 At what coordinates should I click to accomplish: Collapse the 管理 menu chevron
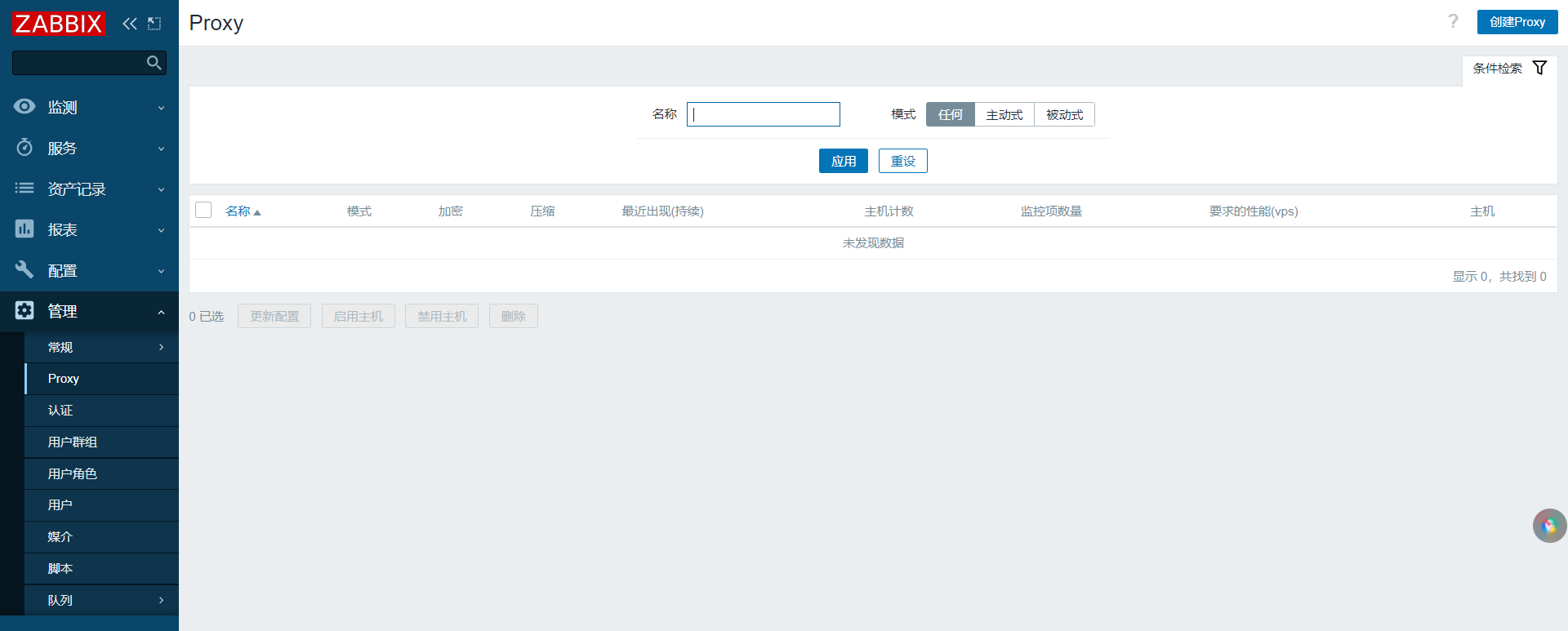(x=161, y=312)
